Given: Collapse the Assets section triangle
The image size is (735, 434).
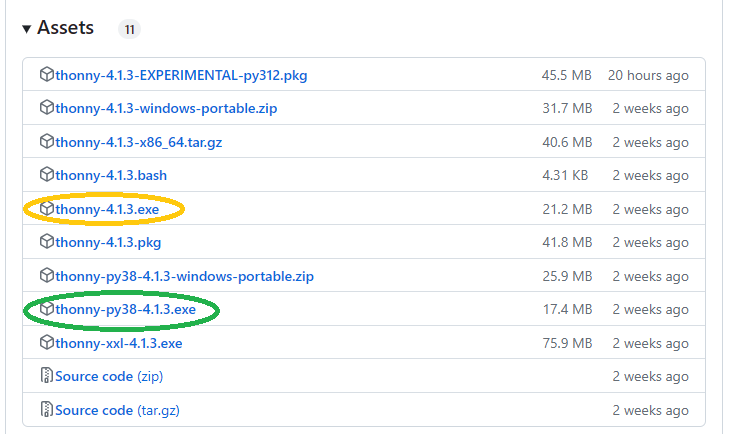Looking at the screenshot, I should (27, 28).
